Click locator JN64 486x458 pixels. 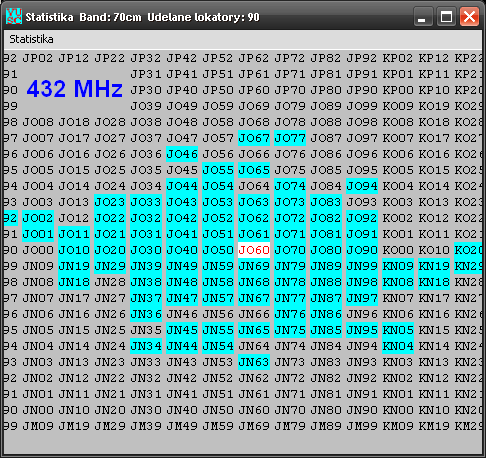(x=254, y=346)
